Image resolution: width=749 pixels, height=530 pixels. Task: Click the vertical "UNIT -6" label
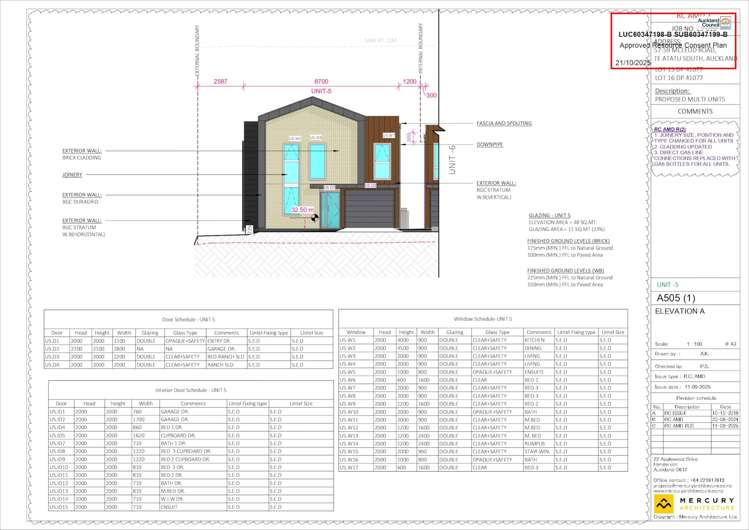coord(452,159)
